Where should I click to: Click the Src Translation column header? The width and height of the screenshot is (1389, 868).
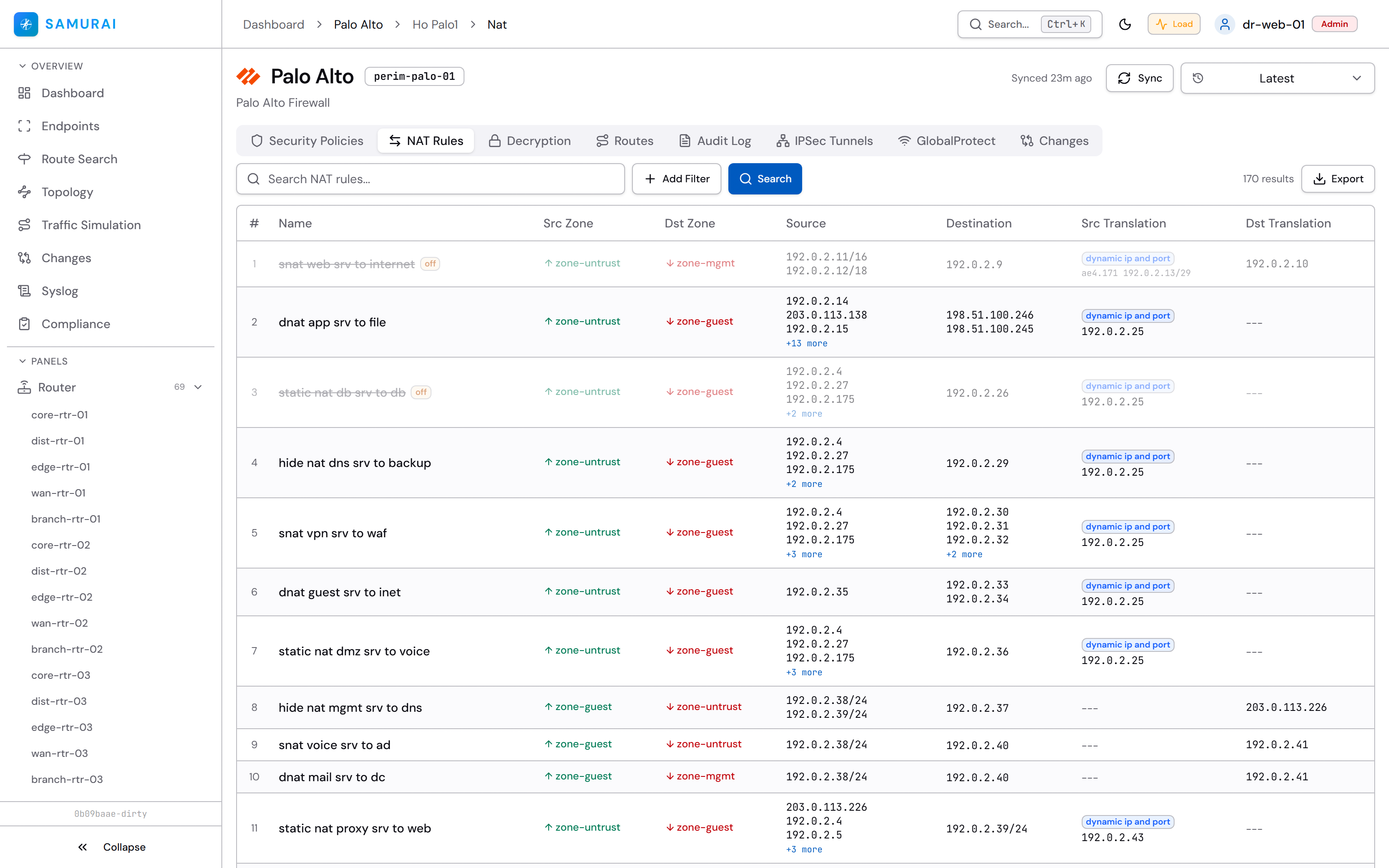pos(1123,224)
